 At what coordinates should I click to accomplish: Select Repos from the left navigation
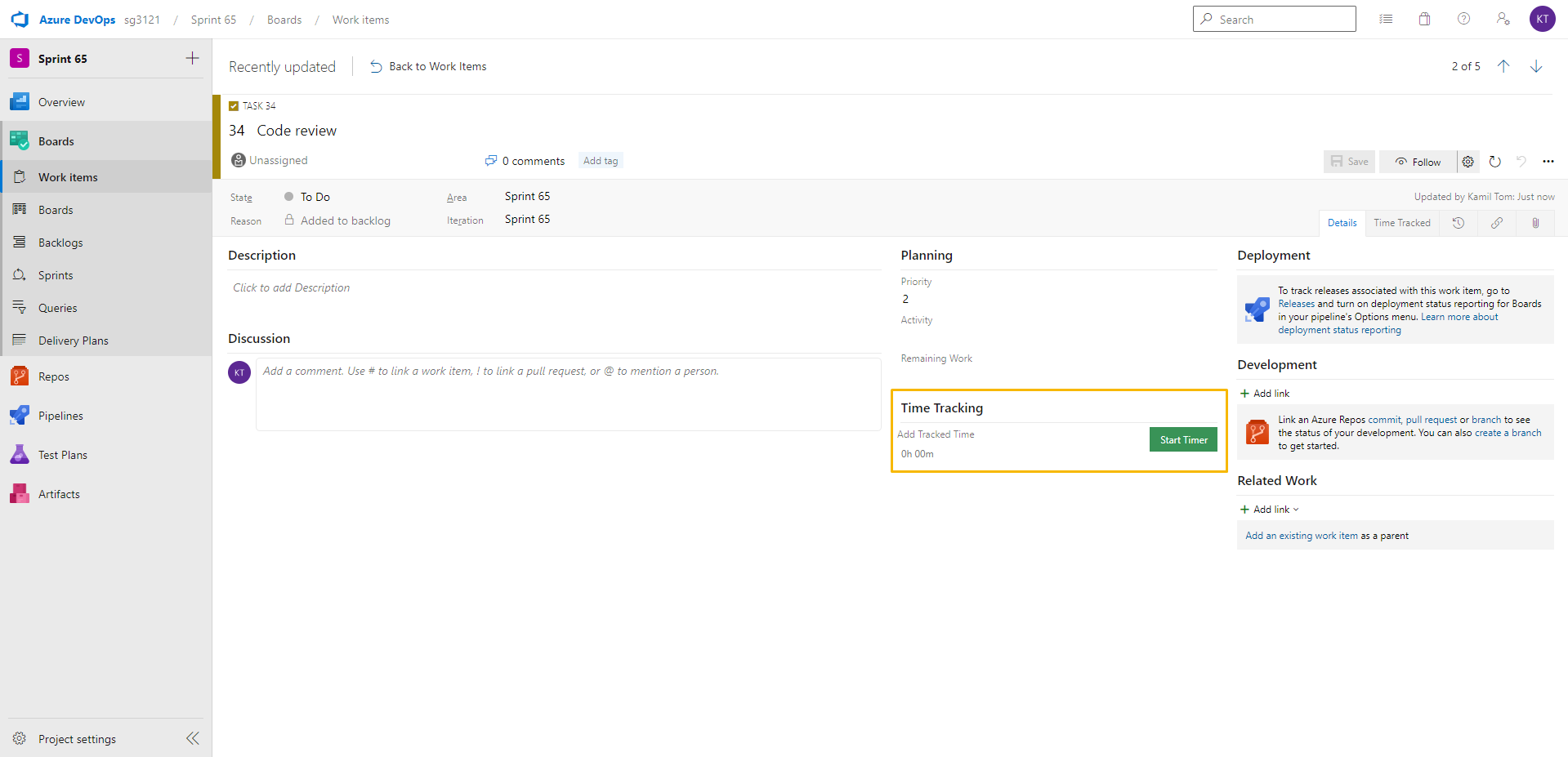click(52, 376)
